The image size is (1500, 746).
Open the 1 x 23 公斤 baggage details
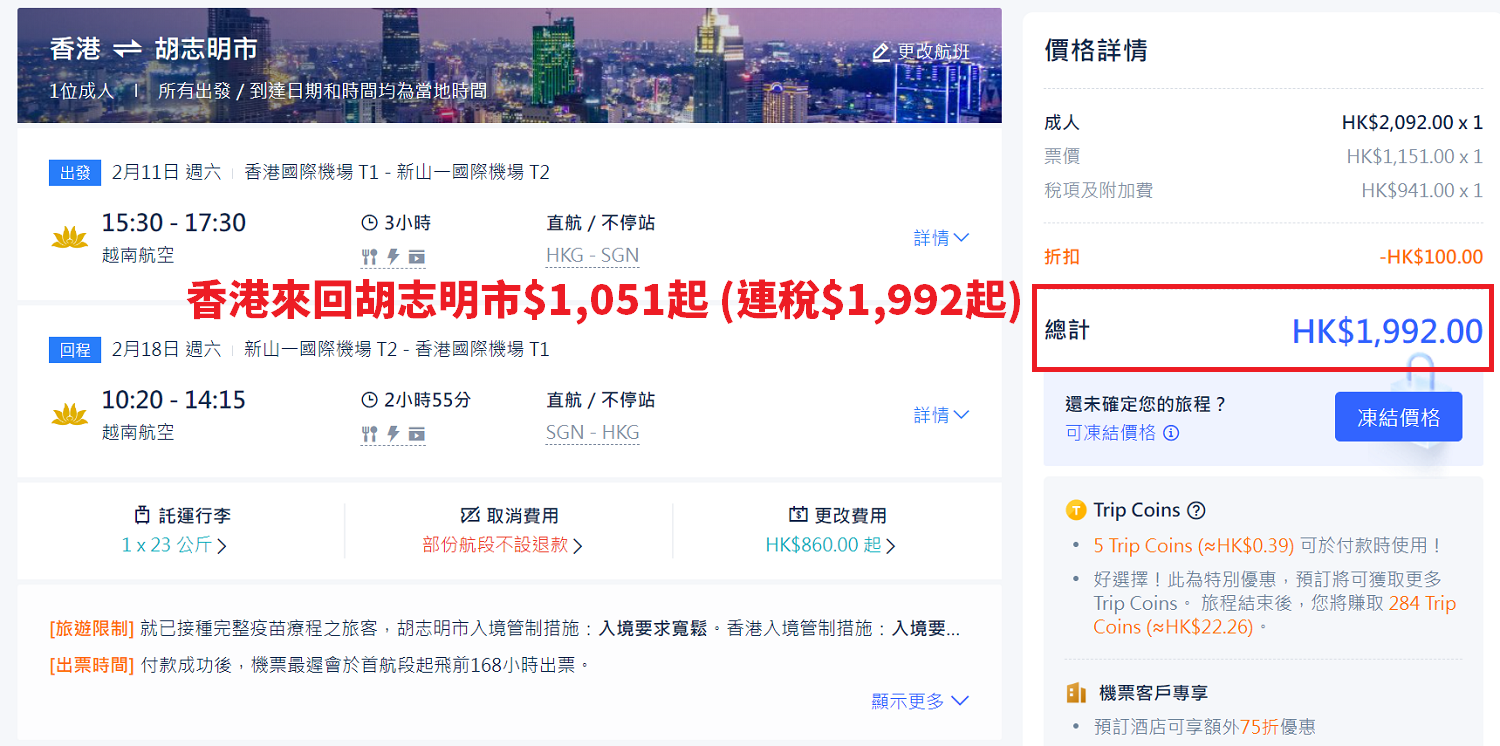174,545
